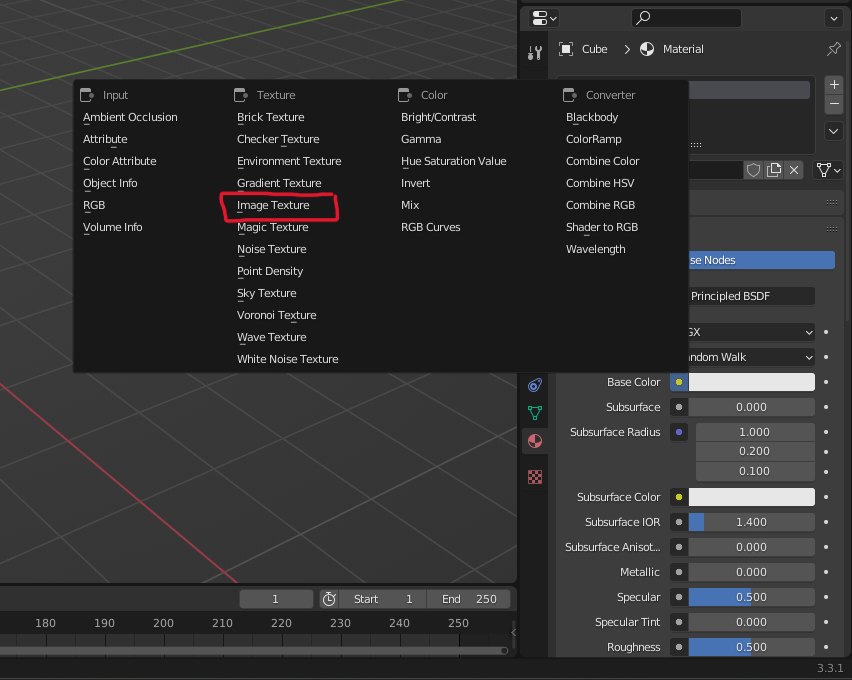The image size is (852, 680).
Task: Open the Texture properties tab checkerboard icon
Action: click(x=535, y=477)
